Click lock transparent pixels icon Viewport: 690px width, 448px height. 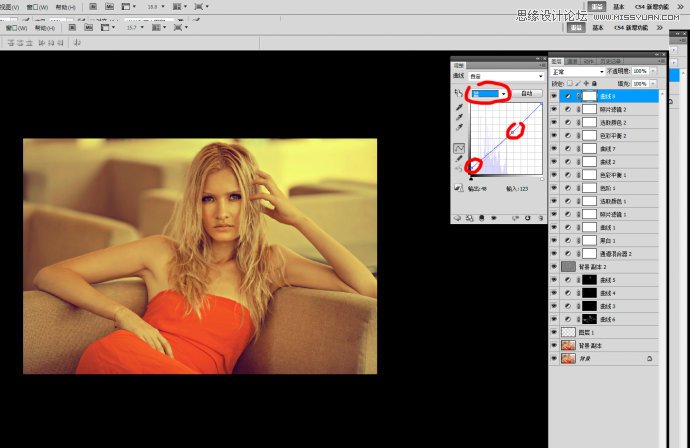point(570,83)
